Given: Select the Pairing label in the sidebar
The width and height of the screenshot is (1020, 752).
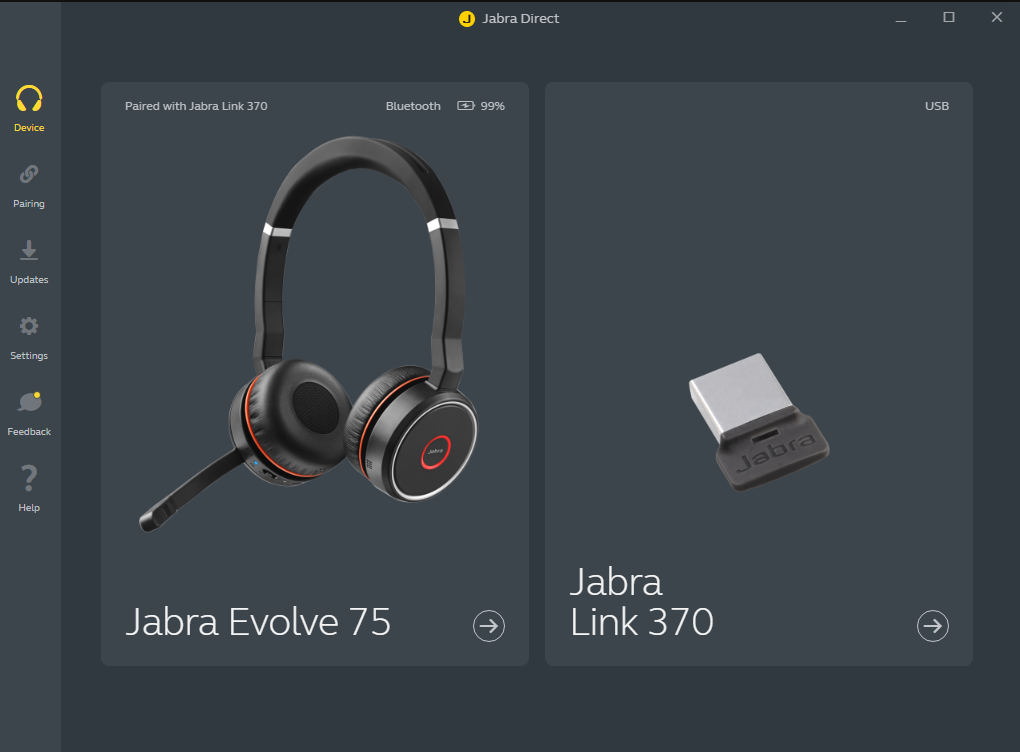Looking at the screenshot, I should (x=29, y=204).
